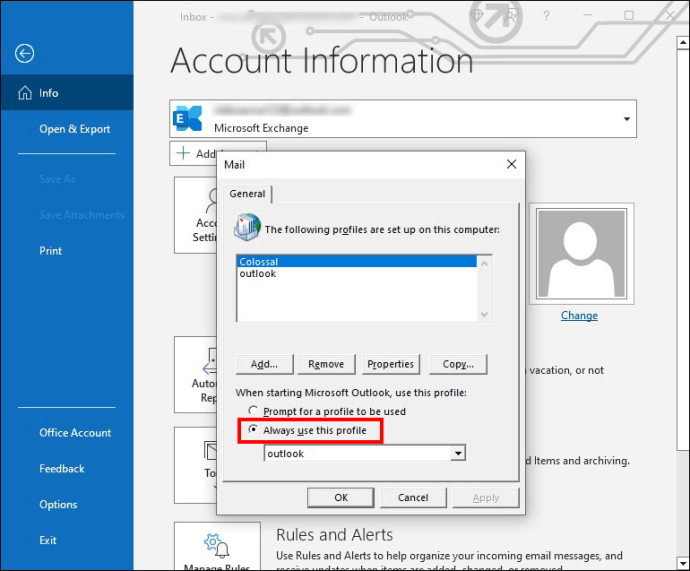Click the Apply button
Image resolution: width=690 pixels, height=571 pixels.
click(486, 498)
